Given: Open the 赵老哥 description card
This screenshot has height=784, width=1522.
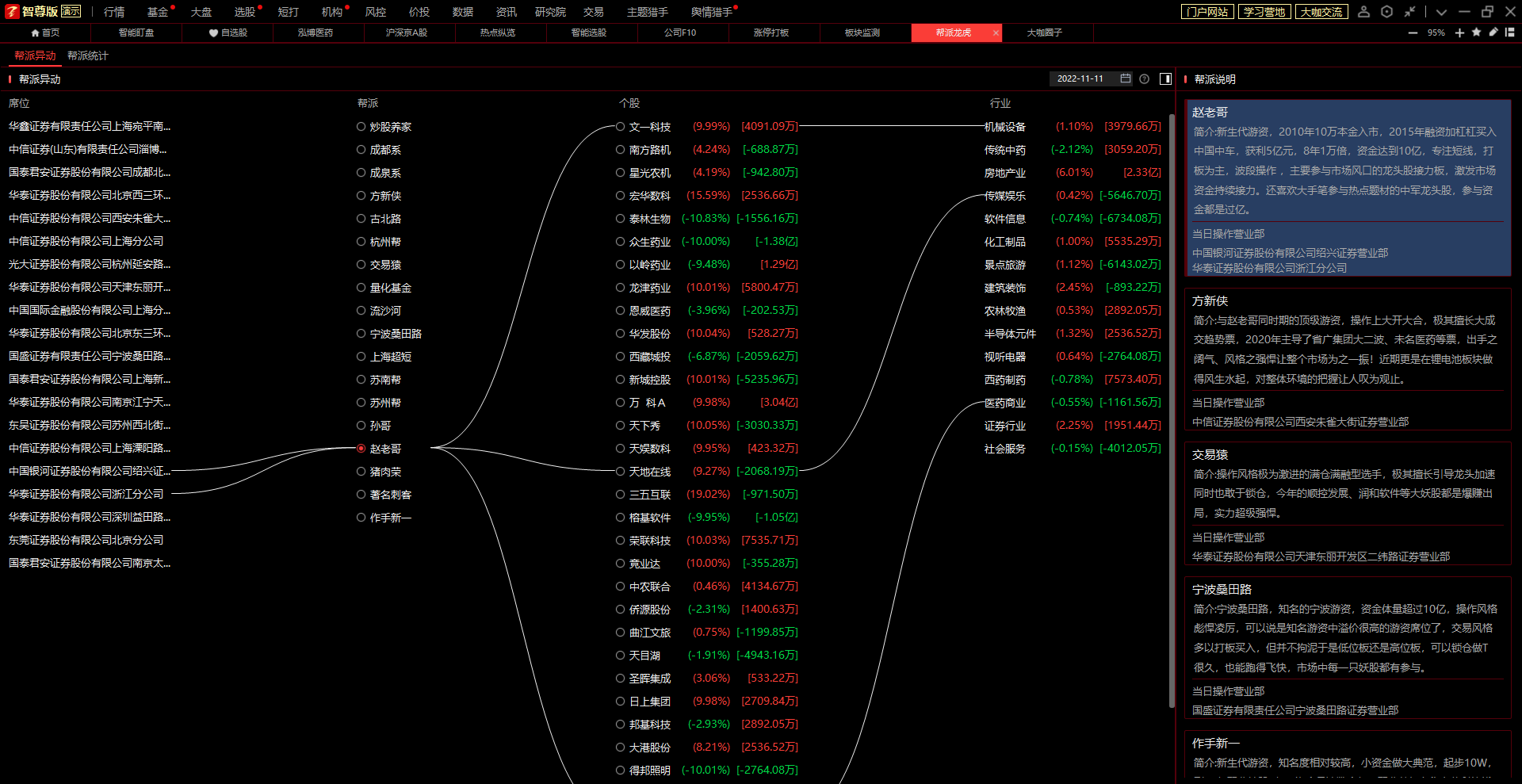Looking at the screenshot, I should tap(1348, 188).
